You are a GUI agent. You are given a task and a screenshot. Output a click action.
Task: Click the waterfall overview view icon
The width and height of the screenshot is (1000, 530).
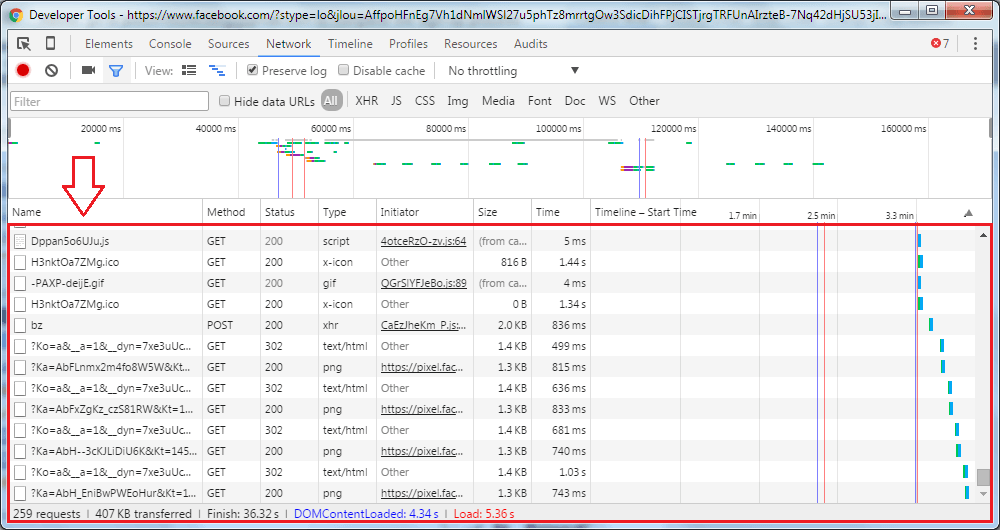click(x=216, y=71)
